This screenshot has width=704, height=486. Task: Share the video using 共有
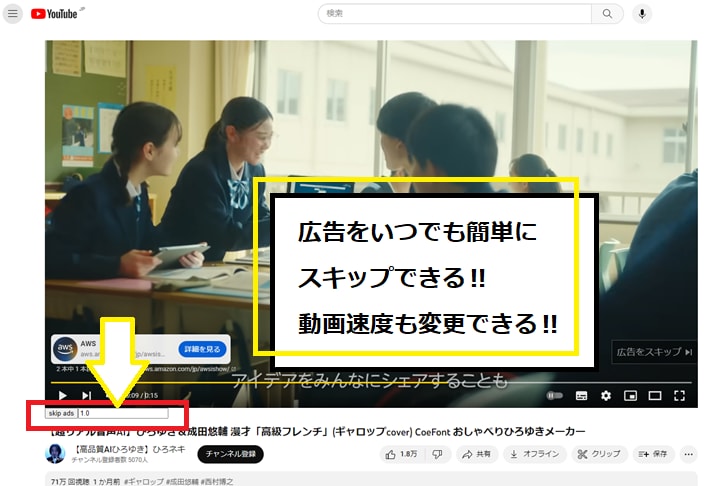(x=476, y=455)
